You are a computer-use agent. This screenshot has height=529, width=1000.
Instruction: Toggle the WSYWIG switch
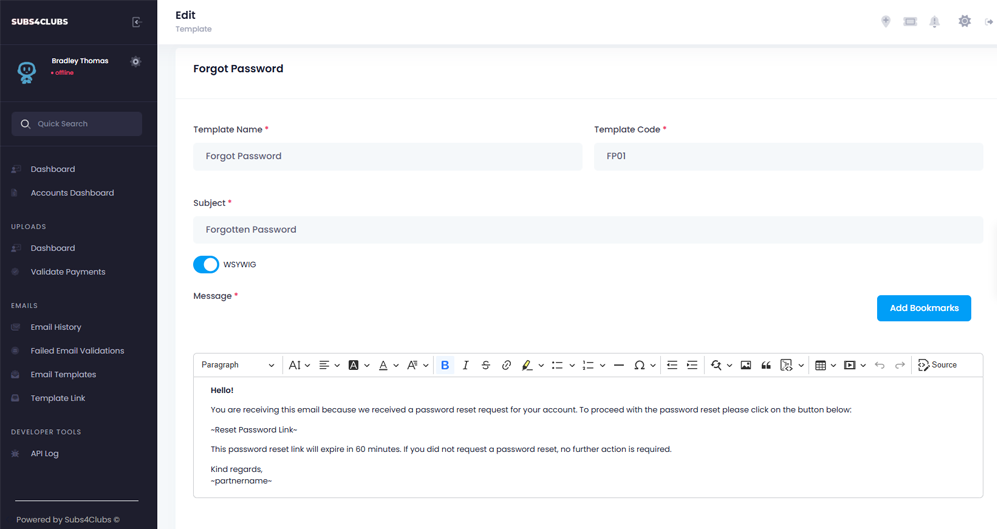click(x=206, y=265)
